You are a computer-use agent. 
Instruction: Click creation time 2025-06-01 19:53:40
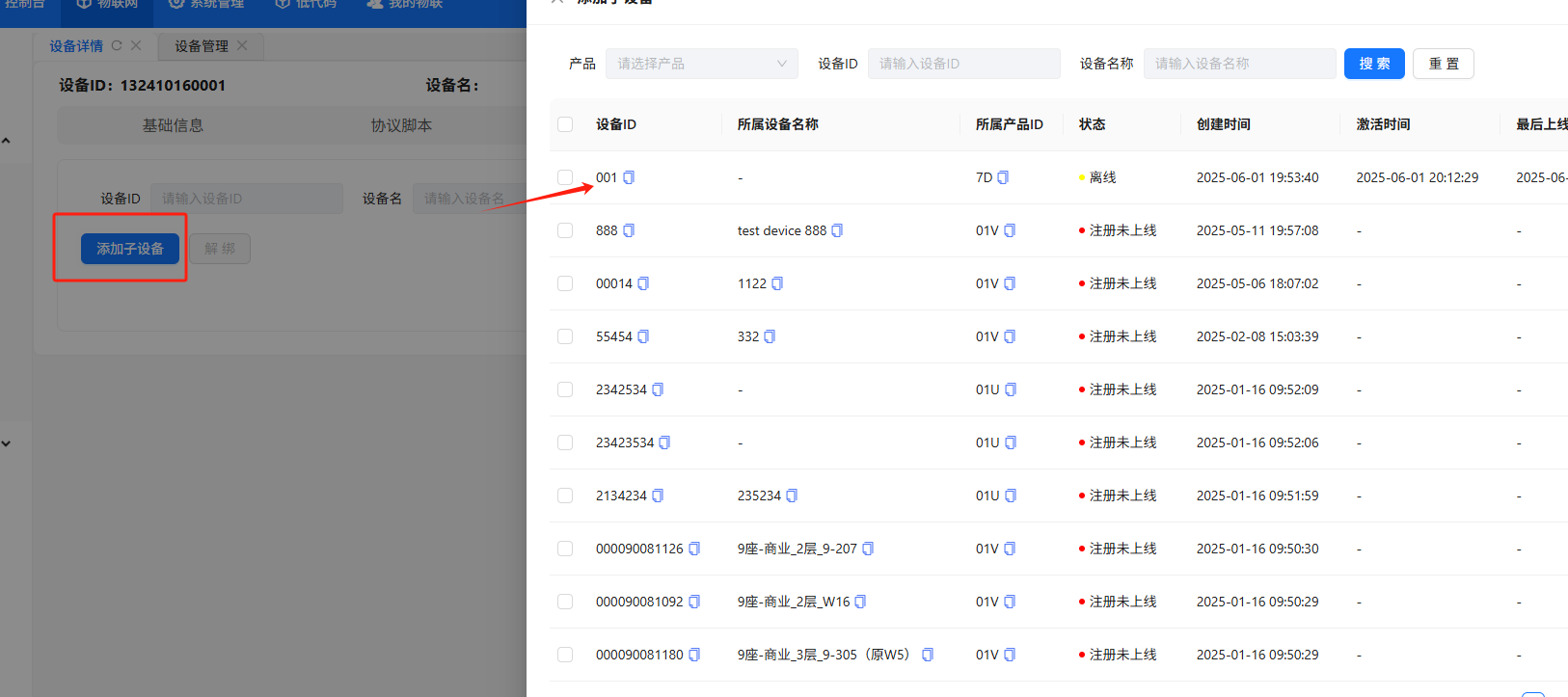coord(1257,177)
